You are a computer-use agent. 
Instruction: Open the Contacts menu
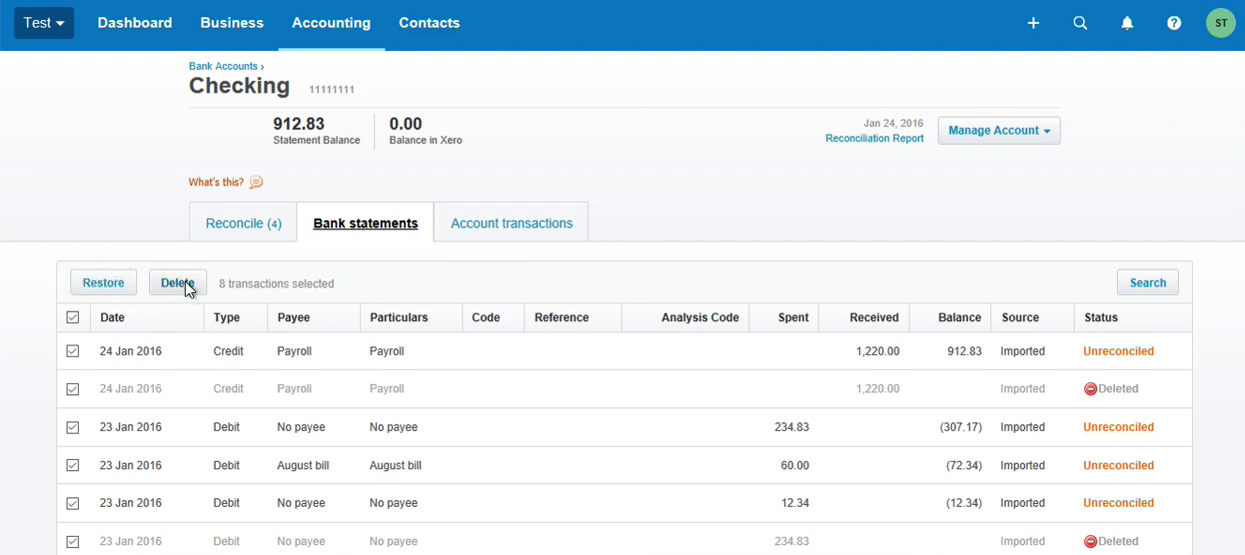(429, 23)
